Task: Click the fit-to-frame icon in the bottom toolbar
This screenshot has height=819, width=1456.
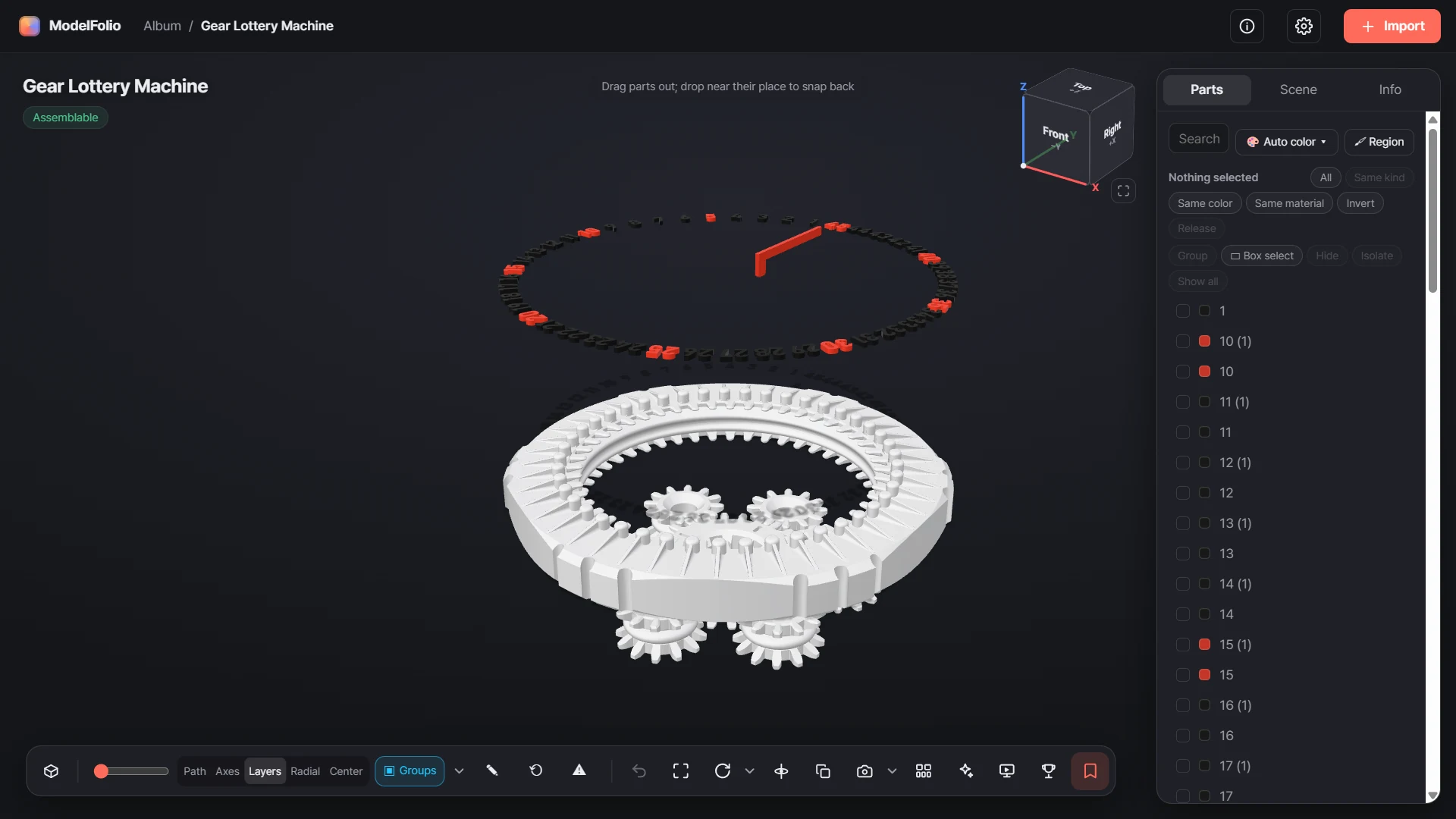Action: pyautogui.click(x=681, y=771)
